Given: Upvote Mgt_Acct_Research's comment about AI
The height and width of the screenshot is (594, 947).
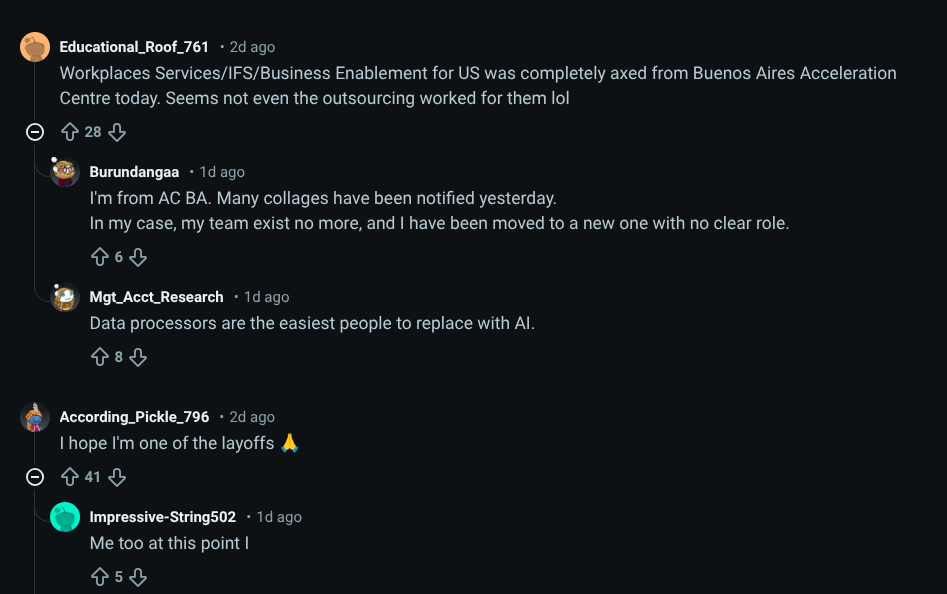Looking at the screenshot, I should click(x=100, y=357).
